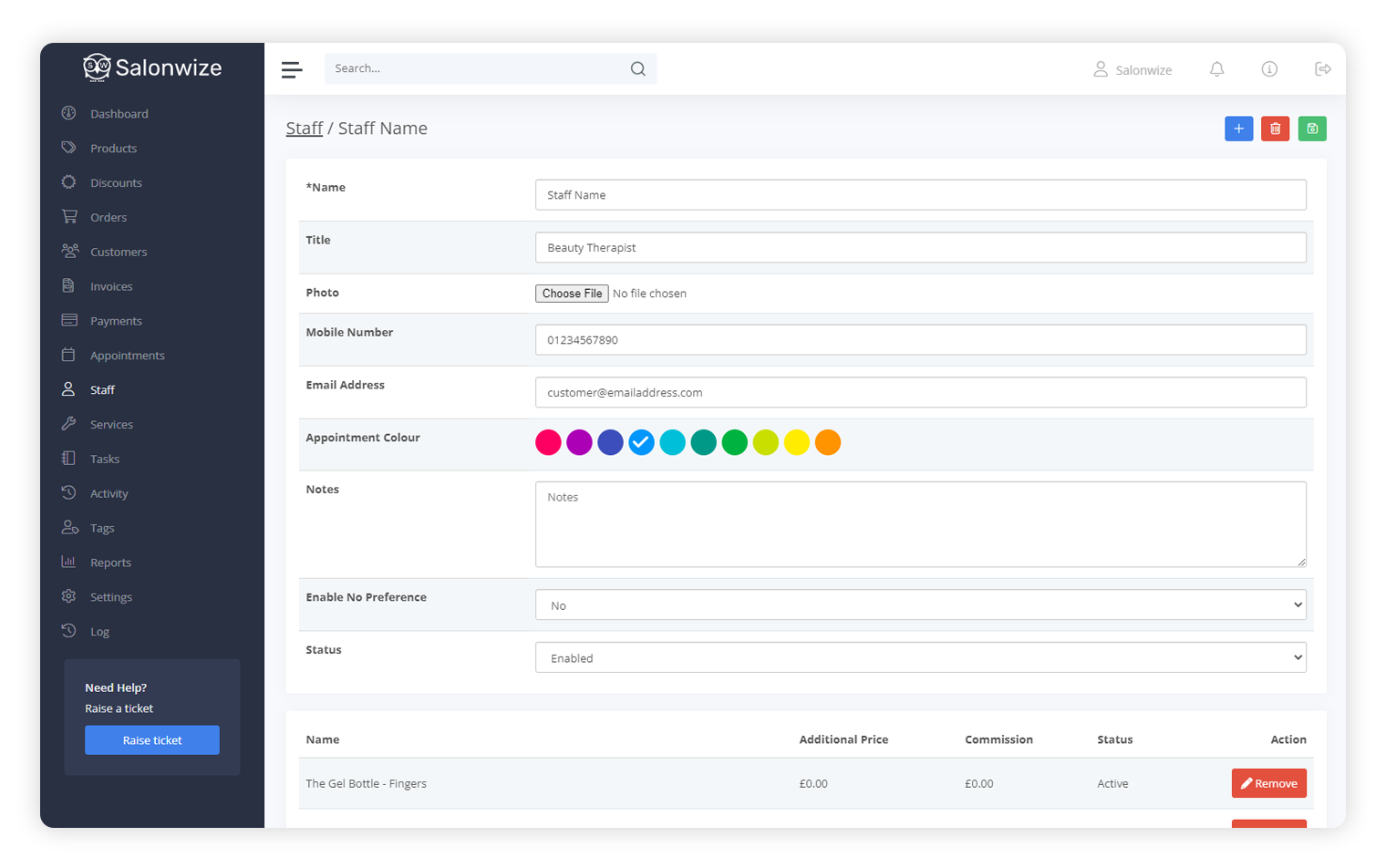Click the logout icon
Screen dimensions: 1386x868
click(1322, 69)
